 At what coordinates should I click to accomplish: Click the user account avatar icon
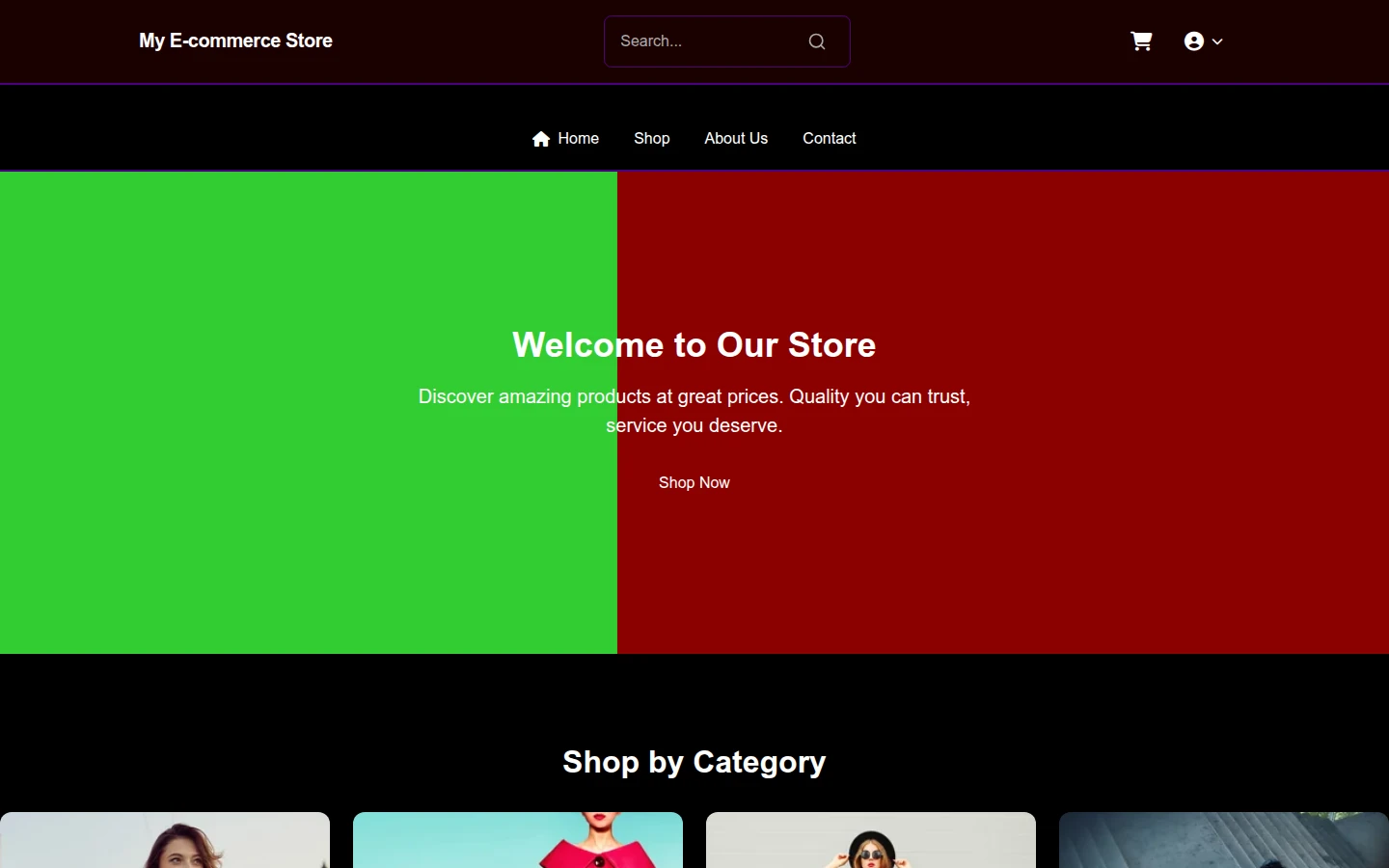pyautogui.click(x=1194, y=41)
